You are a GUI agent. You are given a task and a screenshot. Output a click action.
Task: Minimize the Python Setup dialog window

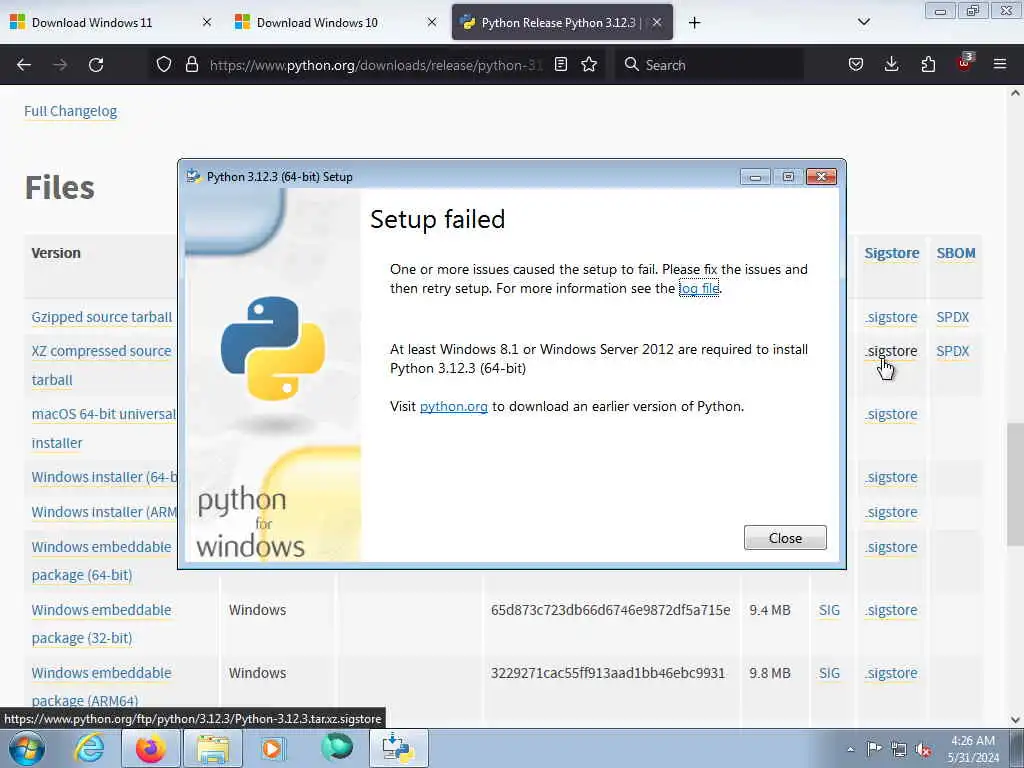point(756,176)
